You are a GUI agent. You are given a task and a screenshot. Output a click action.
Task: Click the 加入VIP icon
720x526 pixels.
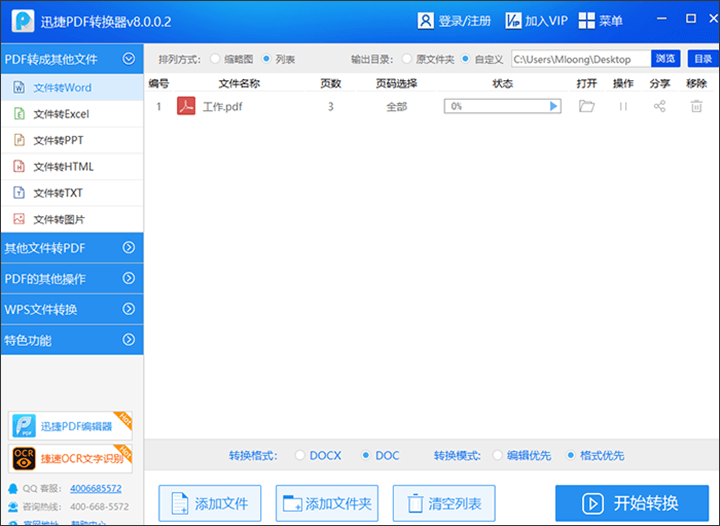tap(513, 21)
